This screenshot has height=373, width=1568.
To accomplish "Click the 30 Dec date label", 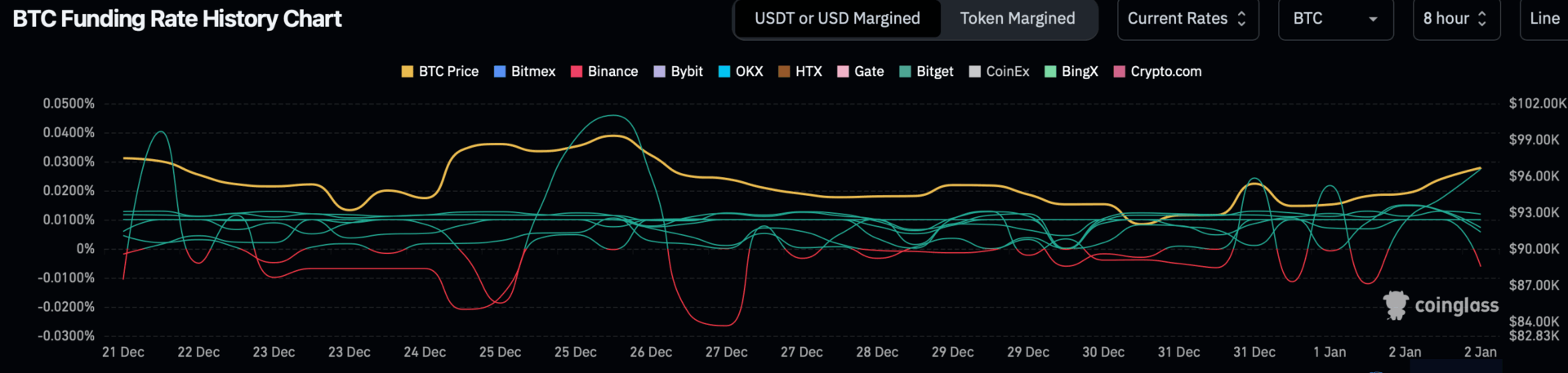I will pyautogui.click(x=1103, y=352).
